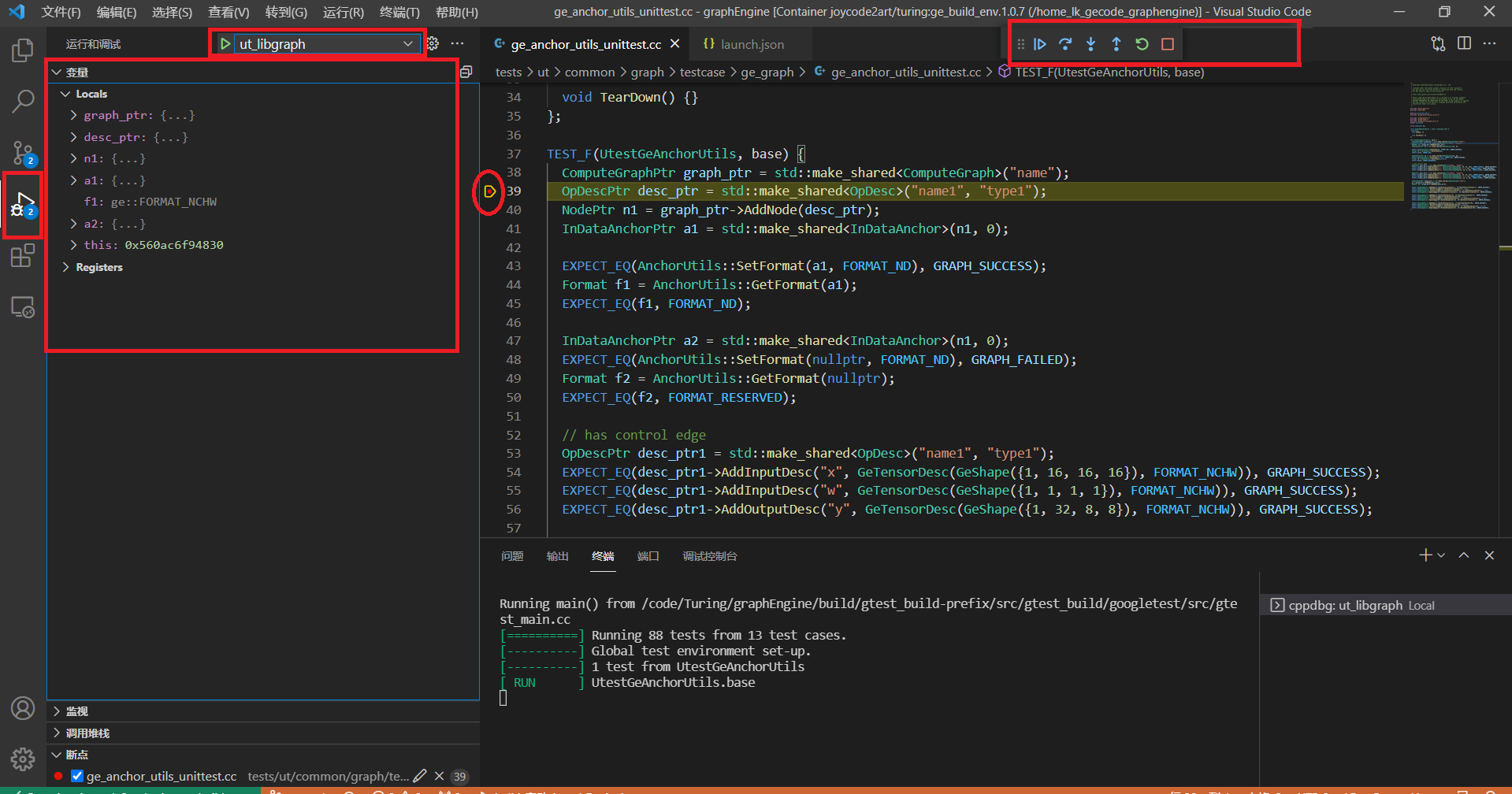Image resolution: width=1512 pixels, height=794 pixels.
Task: Toggle the breakpoint on line 39
Action: (489, 191)
